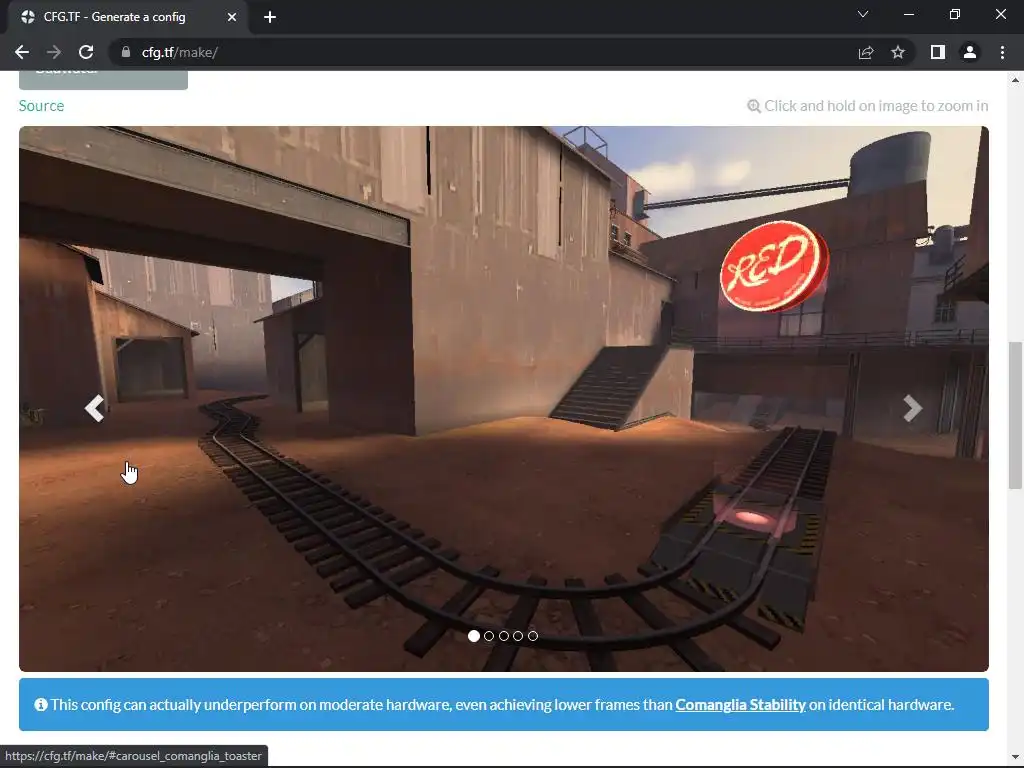Open the Chrome three-dot menu
Screen dimensions: 1024x768
(1002, 52)
